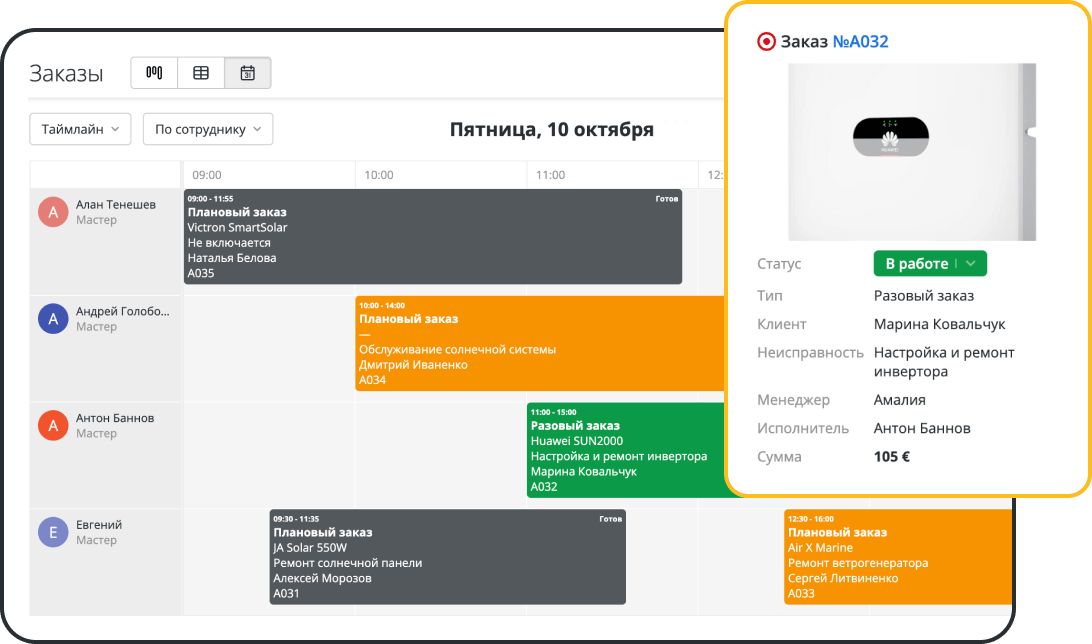Click Андрей Голобо... avatar icon
This screenshot has height=644, width=1092.
point(53,319)
